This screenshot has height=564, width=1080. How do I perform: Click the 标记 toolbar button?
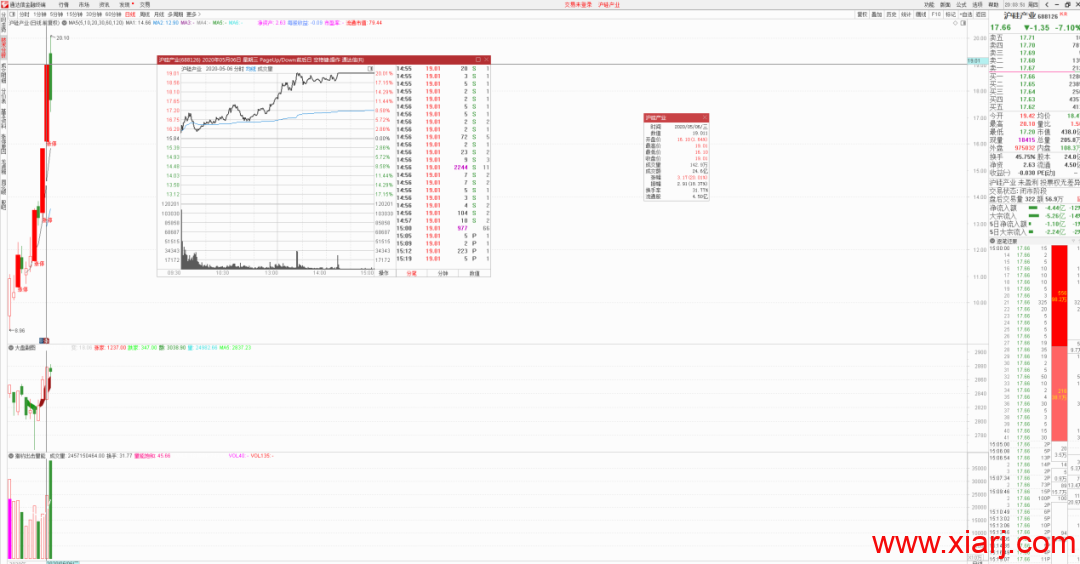[x=951, y=14]
